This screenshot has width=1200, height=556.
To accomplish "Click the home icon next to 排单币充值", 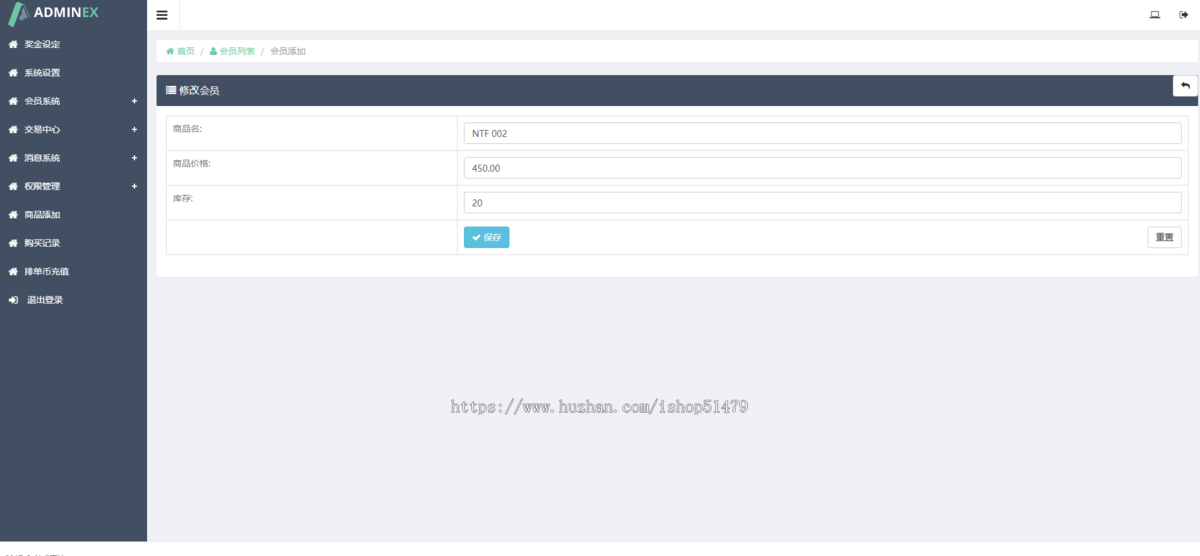I will 13,271.
